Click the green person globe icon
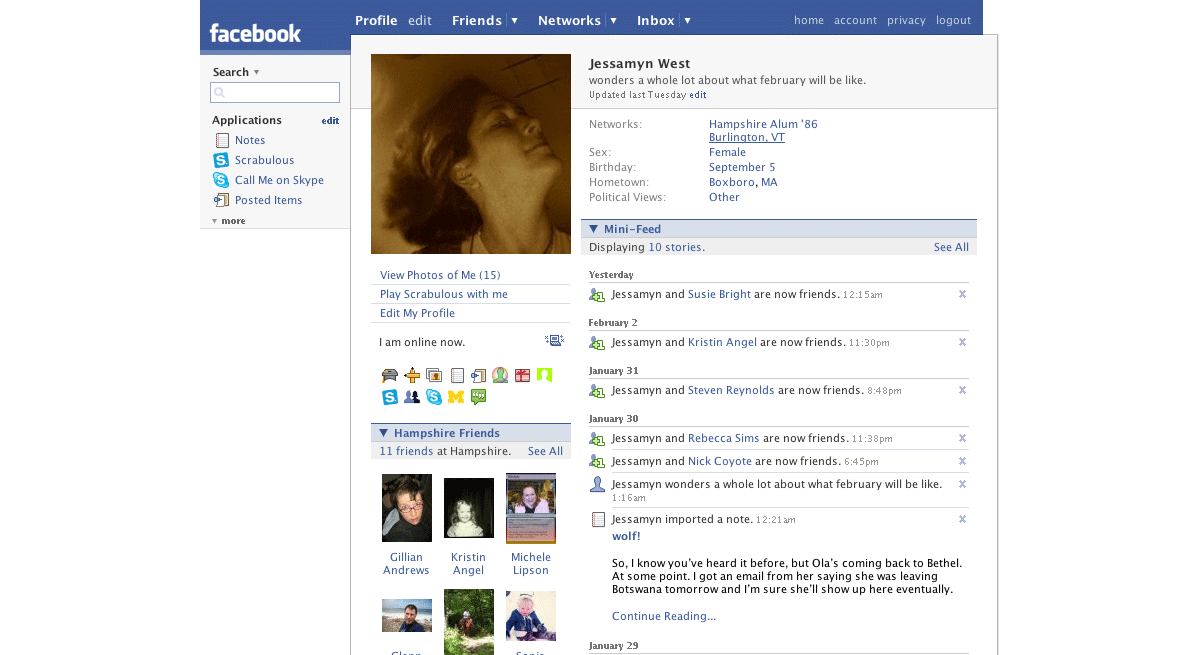 coord(500,375)
